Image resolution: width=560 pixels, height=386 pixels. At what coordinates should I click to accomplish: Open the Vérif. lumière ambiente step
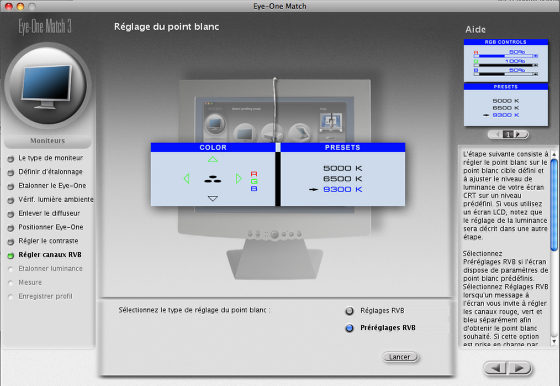(56, 200)
